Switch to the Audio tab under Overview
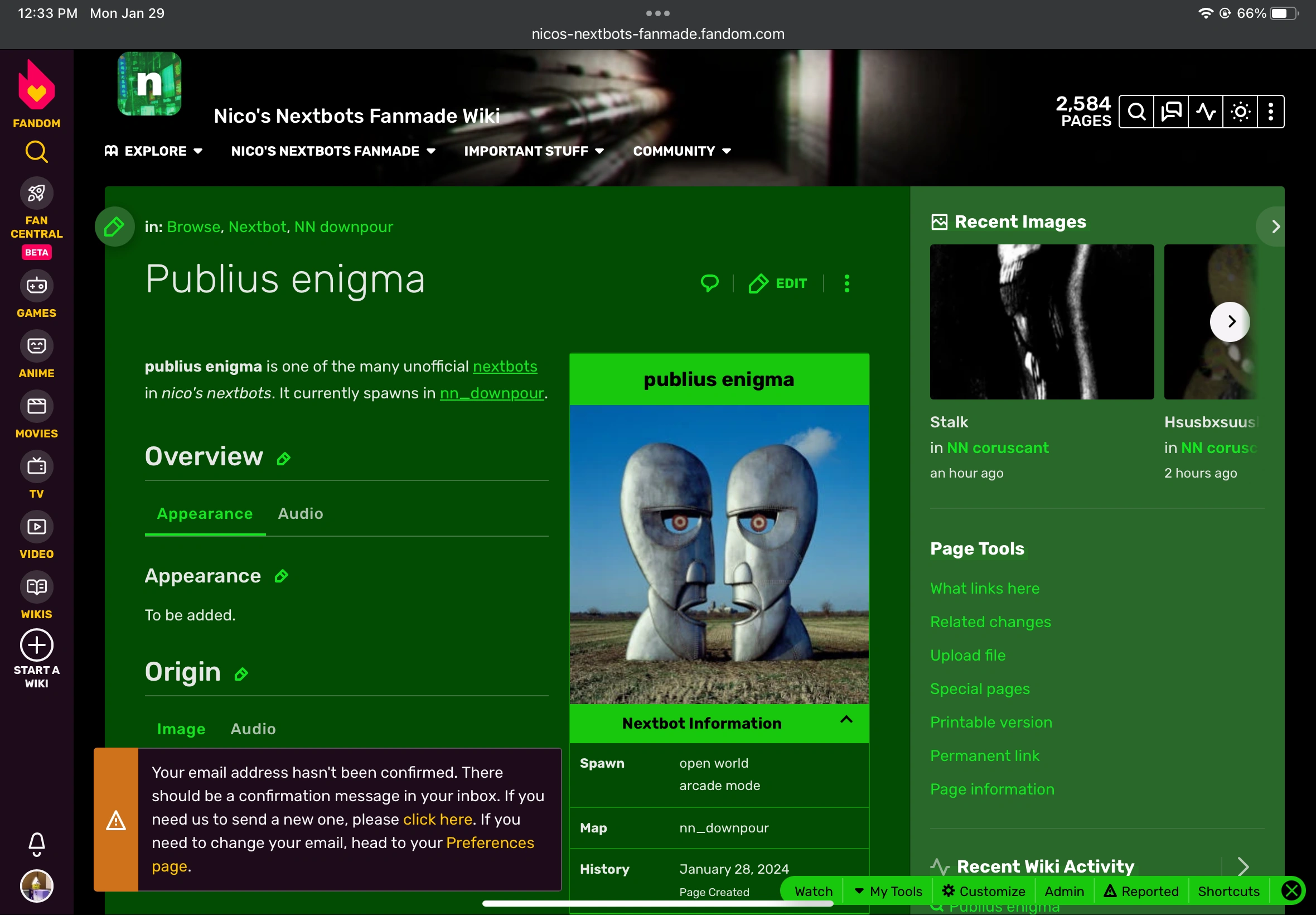Image resolution: width=1316 pixels, height=915 pixels. coord(300,514)
